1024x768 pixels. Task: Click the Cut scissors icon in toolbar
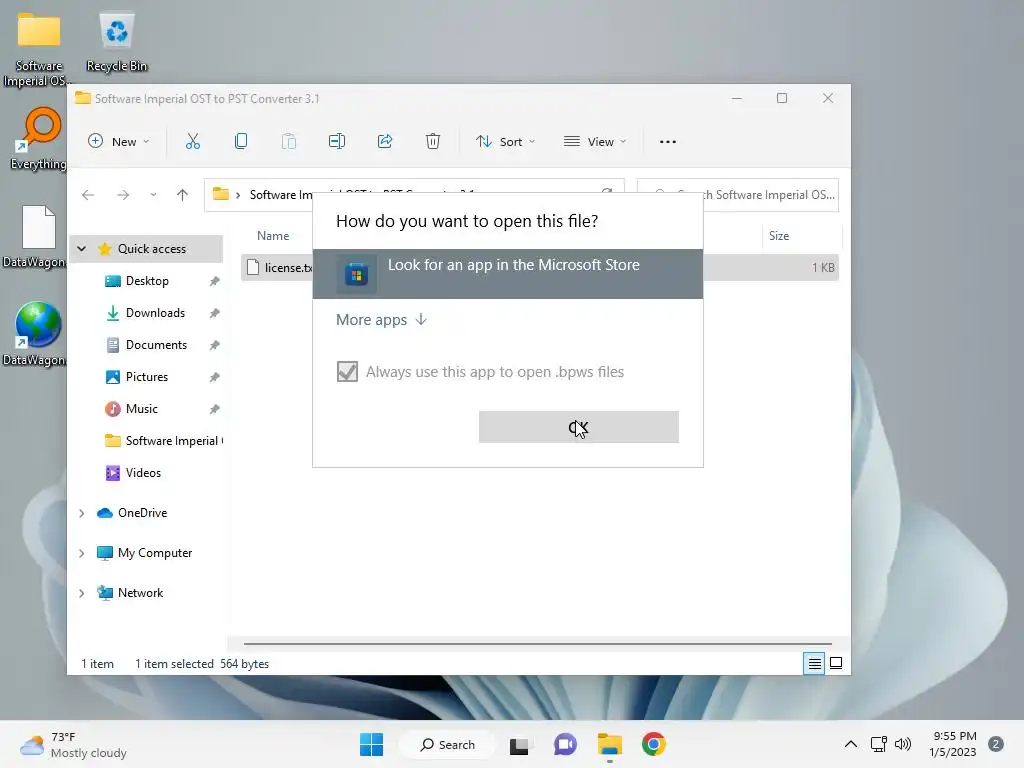pos(193,141)
